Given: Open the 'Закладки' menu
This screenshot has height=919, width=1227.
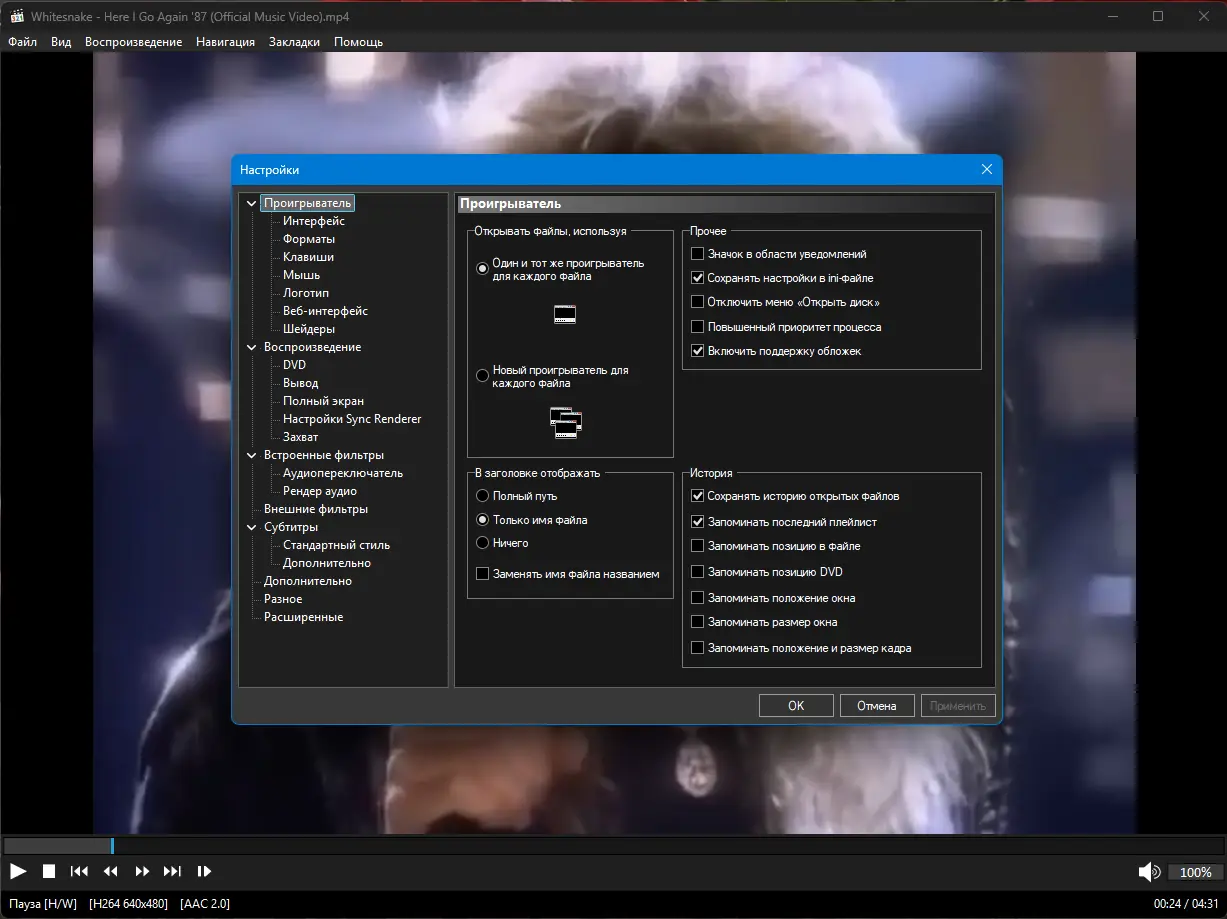Looking at the screenshot, I should 294,42.
